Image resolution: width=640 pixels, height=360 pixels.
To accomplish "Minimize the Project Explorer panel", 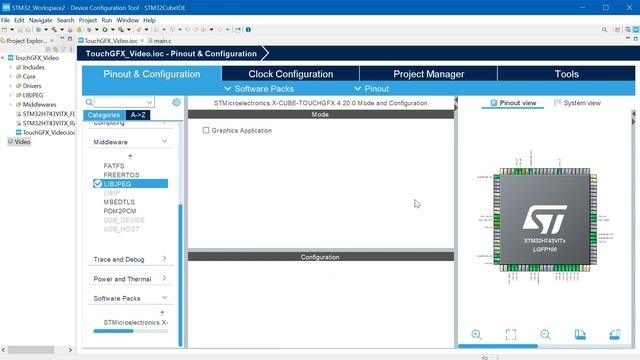I will (62, 38).
